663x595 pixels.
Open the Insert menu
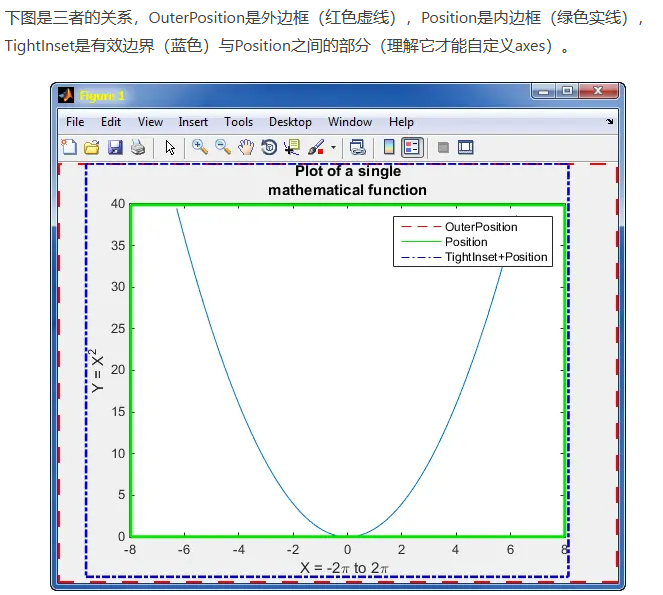click(x=193, y=122)
